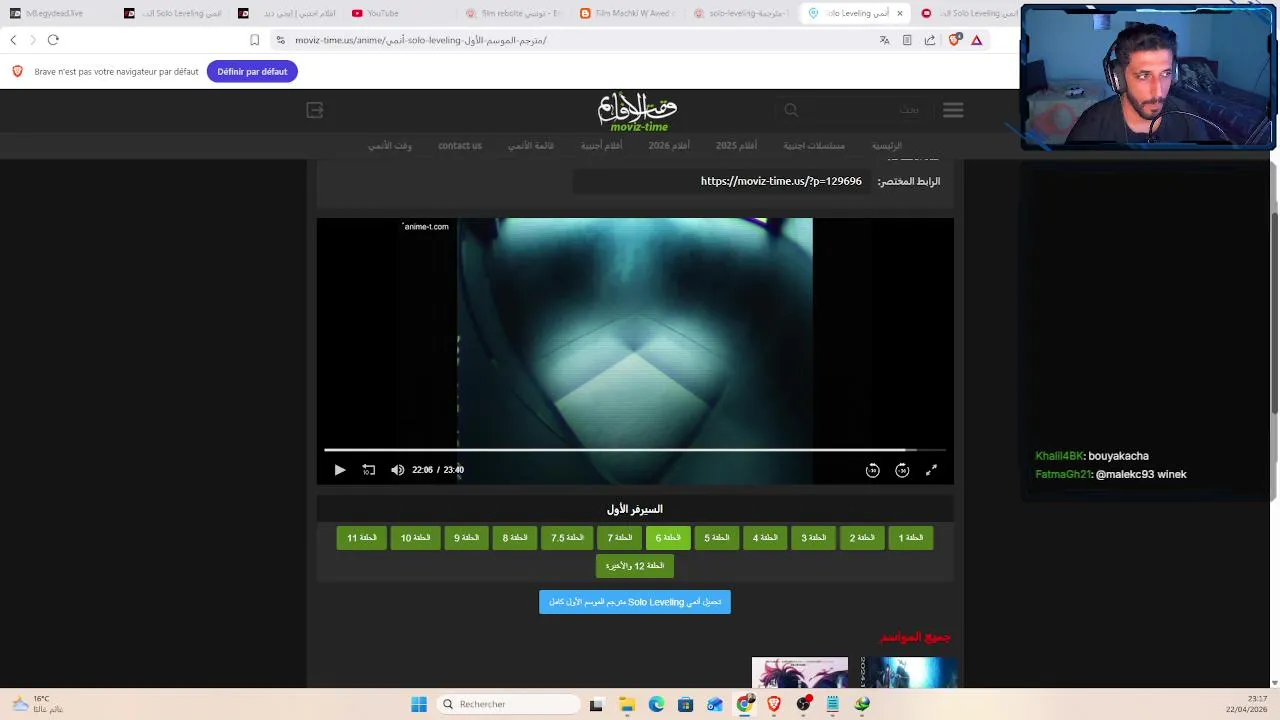Go forward in browser history
Screen dimensions: 1280x720
(33, 40)
